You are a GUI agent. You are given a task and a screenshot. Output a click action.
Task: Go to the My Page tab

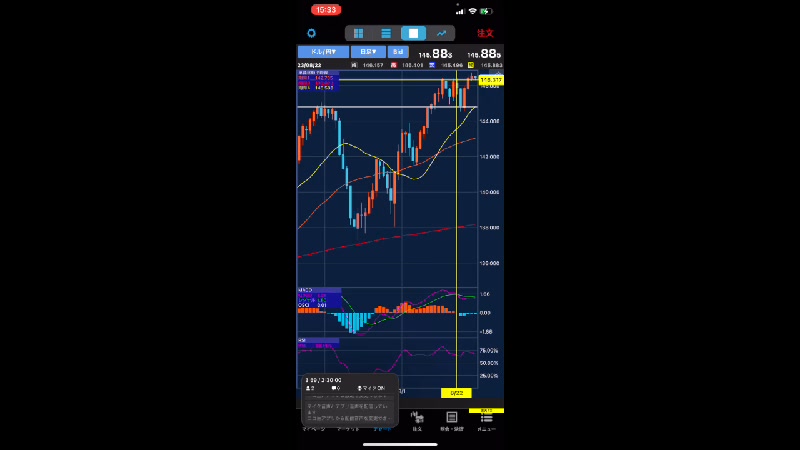pos(314,427)
